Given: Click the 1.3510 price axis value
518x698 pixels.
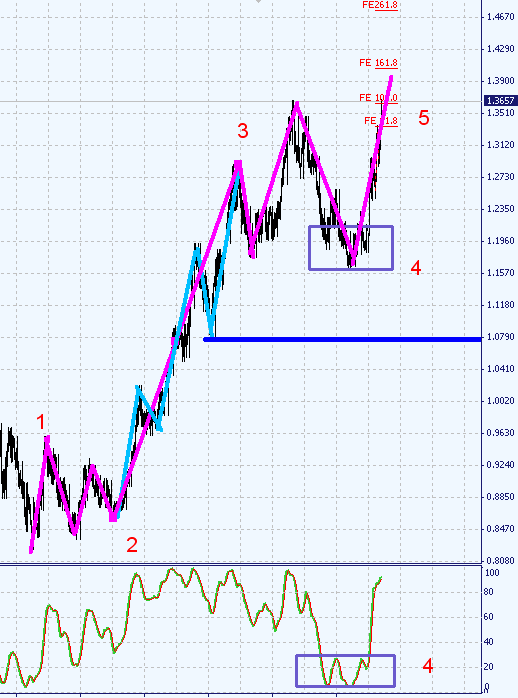Looking at the screenshot, I should (501, 113).
